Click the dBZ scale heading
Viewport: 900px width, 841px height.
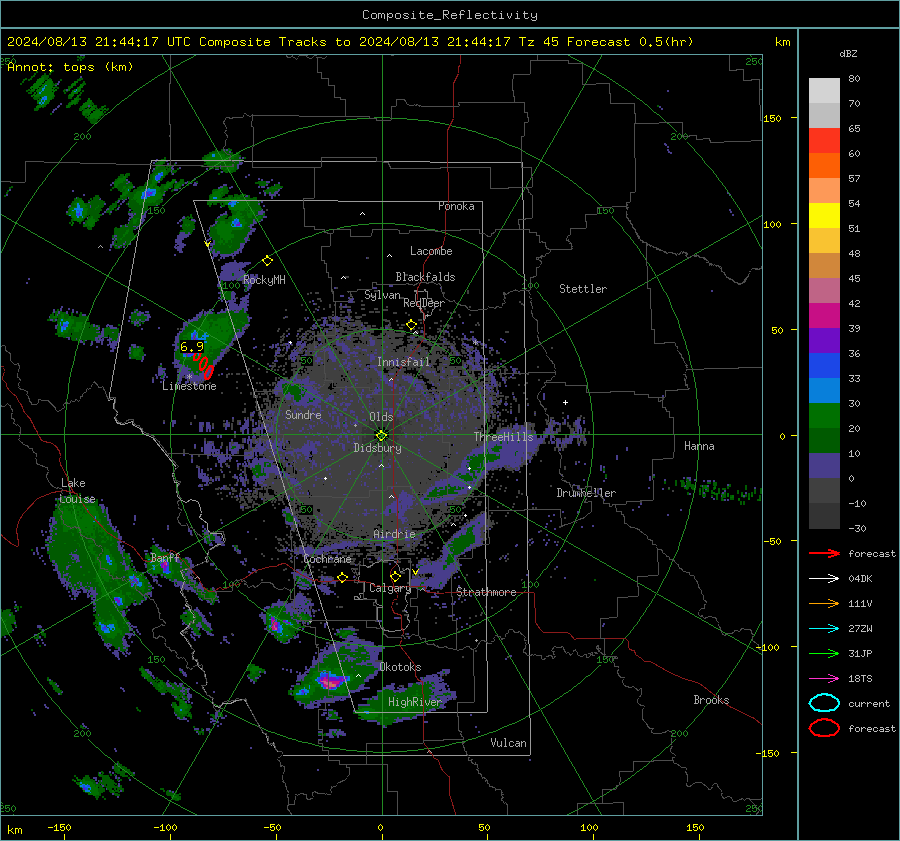(848, 53)
